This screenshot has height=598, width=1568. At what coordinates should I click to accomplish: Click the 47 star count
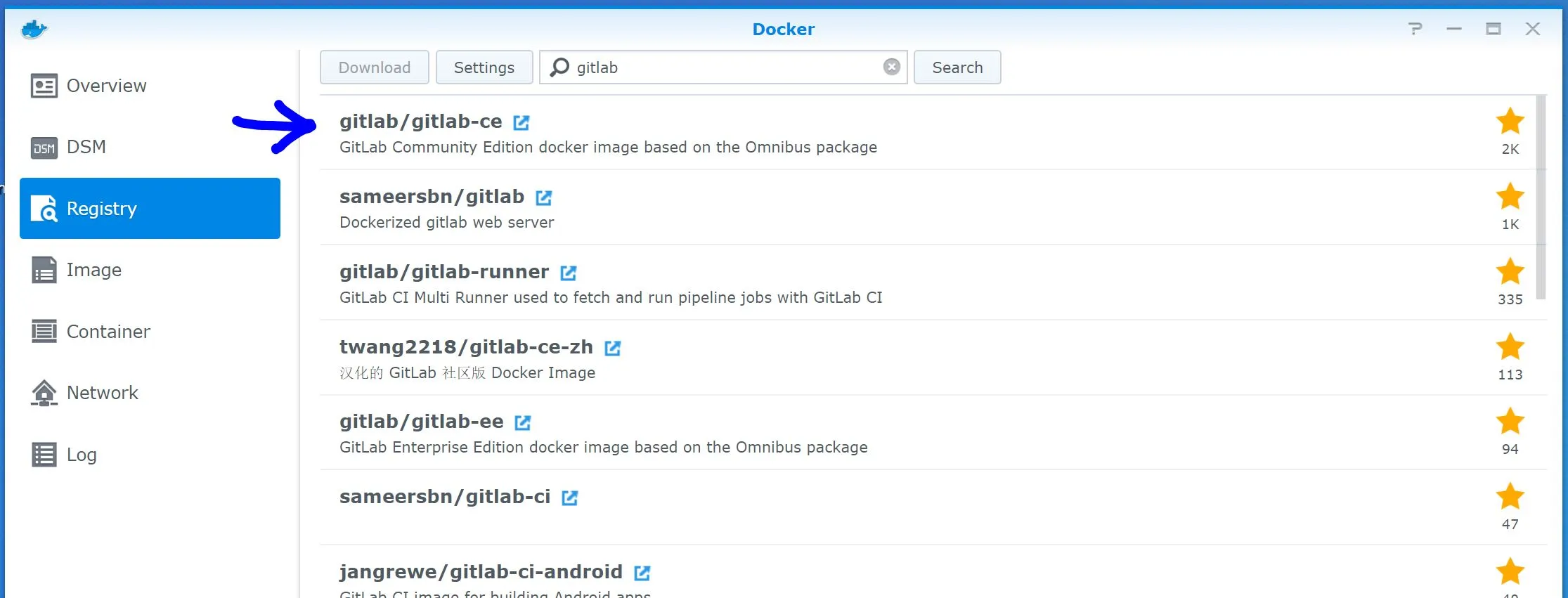pyautogui.click(x=1510, y=524)
